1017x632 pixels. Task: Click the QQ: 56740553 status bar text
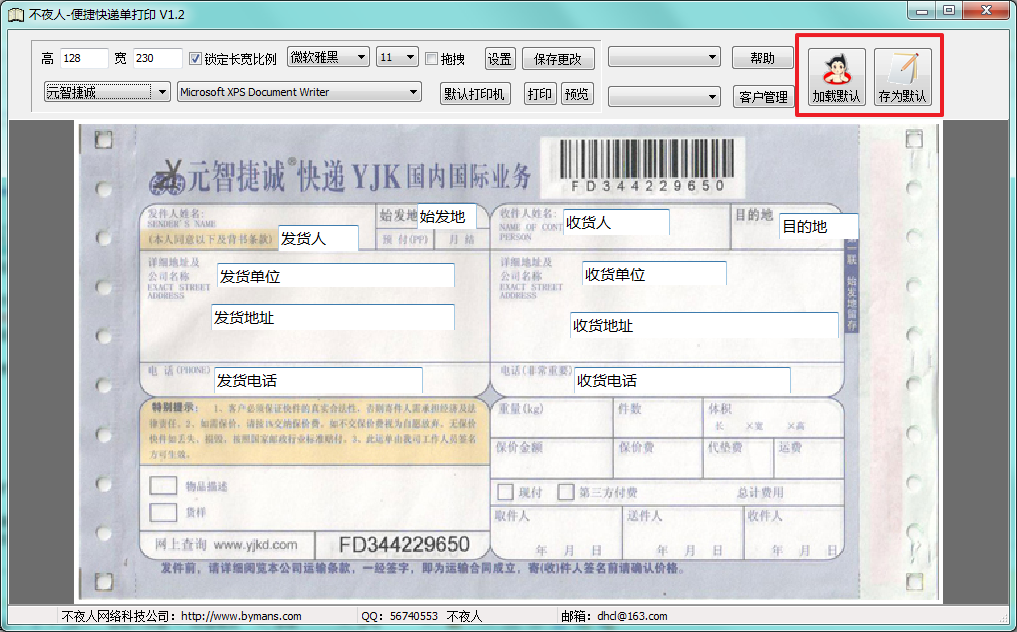pos(400,616)
